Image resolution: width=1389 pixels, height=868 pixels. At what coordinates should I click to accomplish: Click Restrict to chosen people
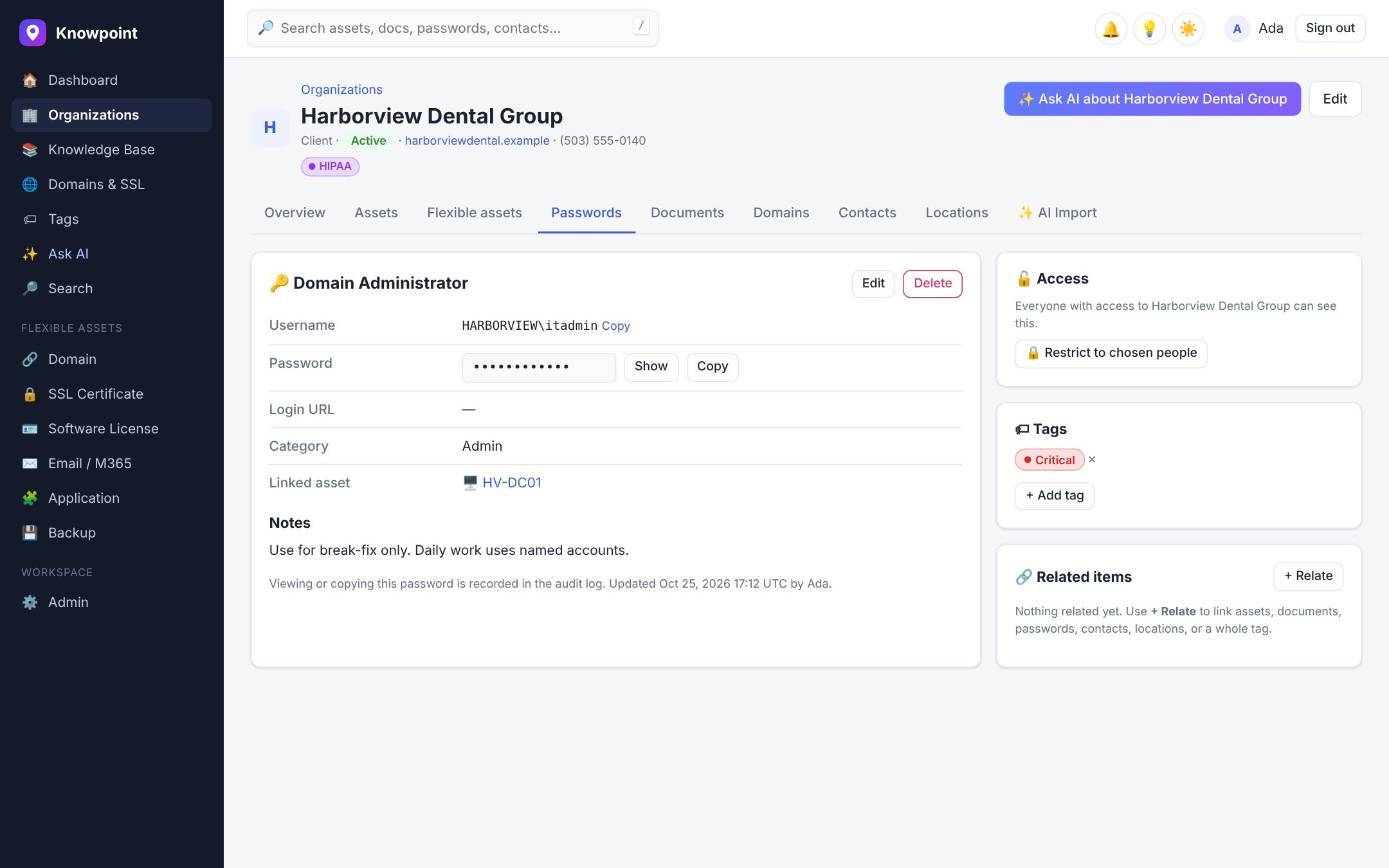pyautogui.click(x=1111, y=353)
